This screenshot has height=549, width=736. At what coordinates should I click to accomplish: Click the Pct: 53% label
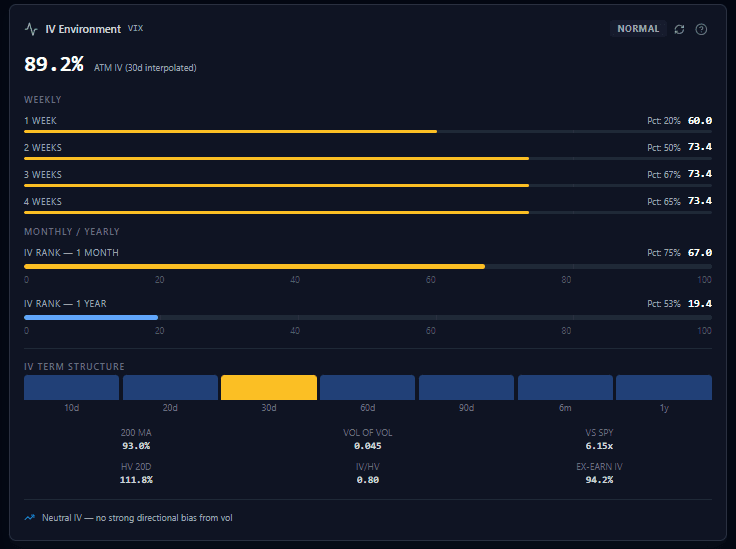click(x=664, y=304)
